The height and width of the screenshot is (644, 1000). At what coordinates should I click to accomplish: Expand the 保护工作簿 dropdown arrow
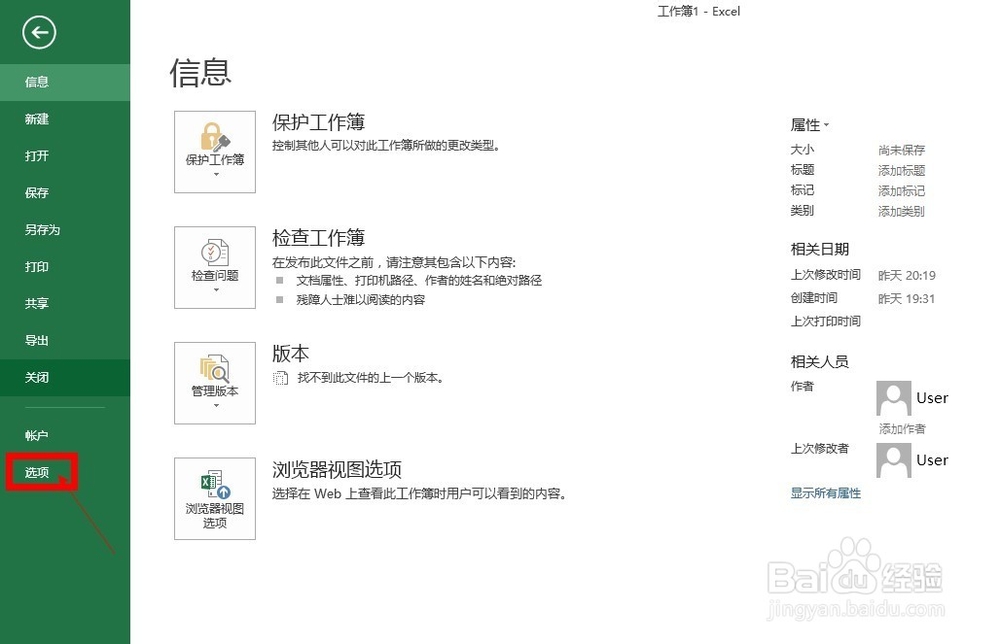tap(214, 176)
